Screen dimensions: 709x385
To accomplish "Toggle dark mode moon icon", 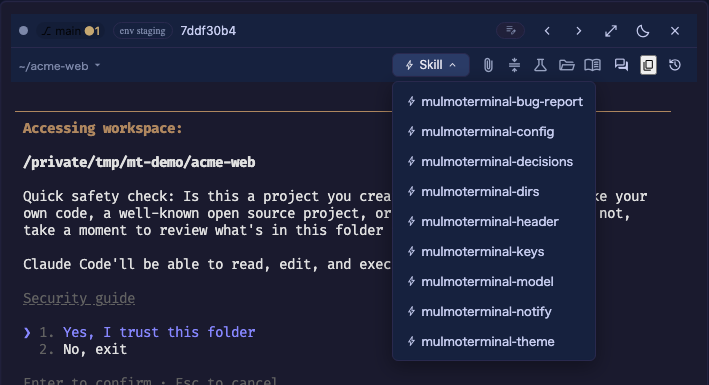I will [x=643, y=31].
